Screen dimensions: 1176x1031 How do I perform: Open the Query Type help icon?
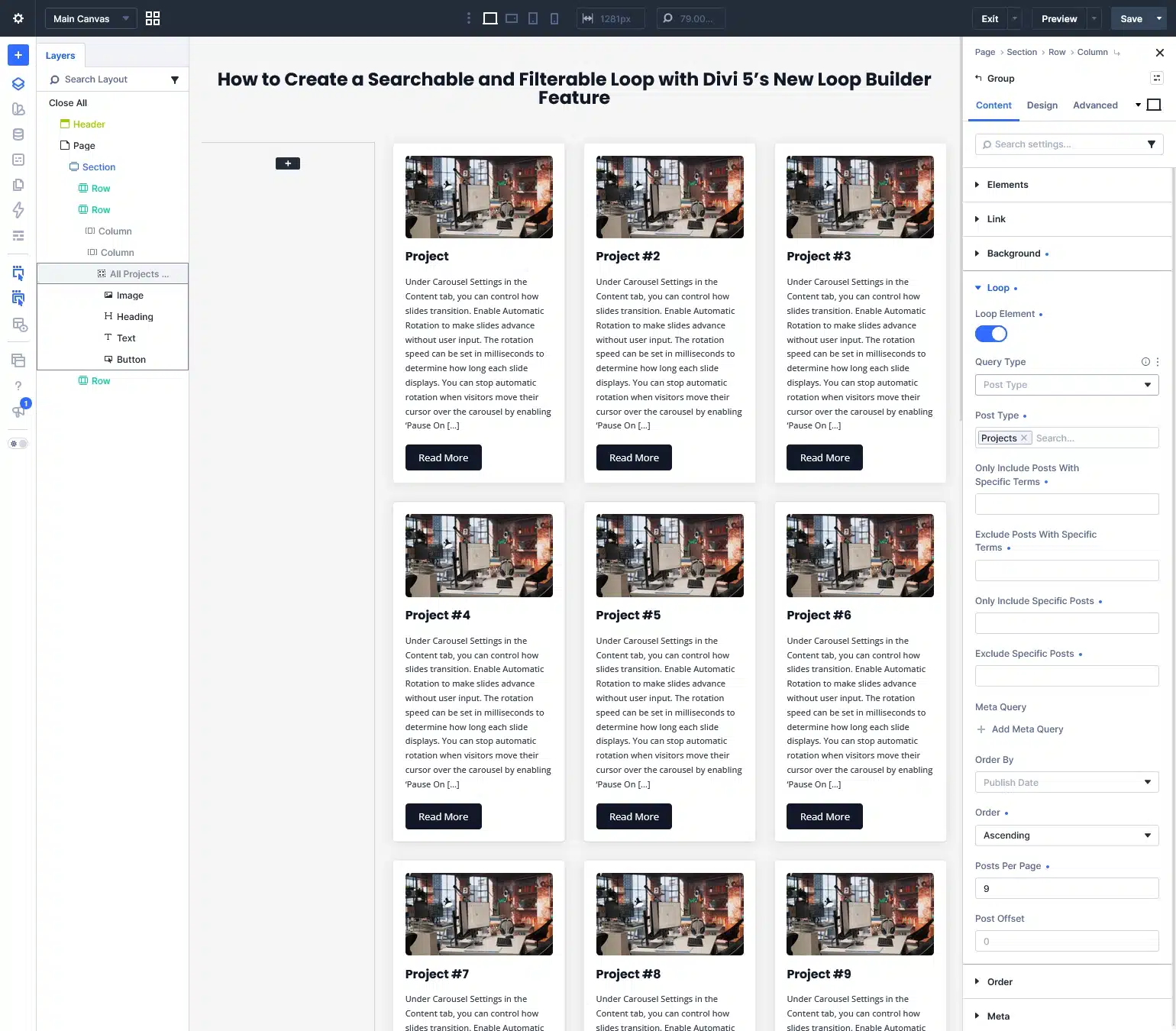(1145, 362)
